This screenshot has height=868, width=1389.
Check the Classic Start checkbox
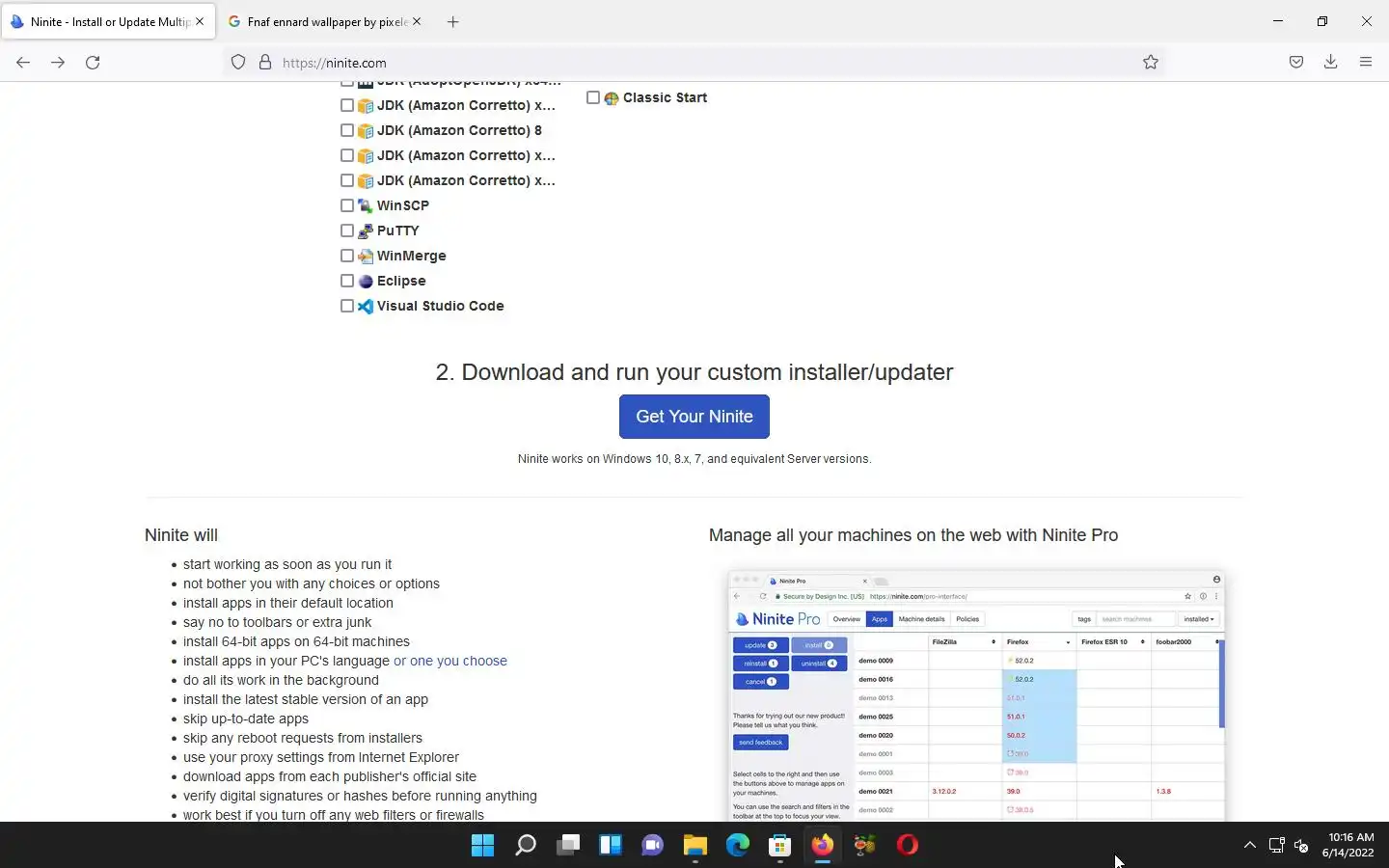click(593, 97)
